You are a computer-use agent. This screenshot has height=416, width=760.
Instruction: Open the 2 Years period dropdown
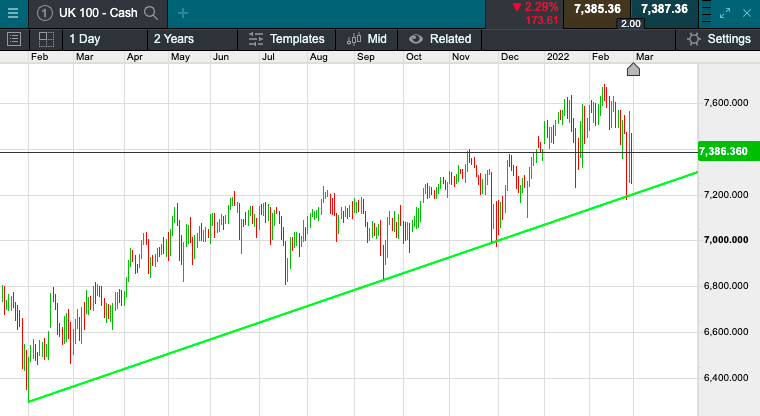[x=174, y=39]
